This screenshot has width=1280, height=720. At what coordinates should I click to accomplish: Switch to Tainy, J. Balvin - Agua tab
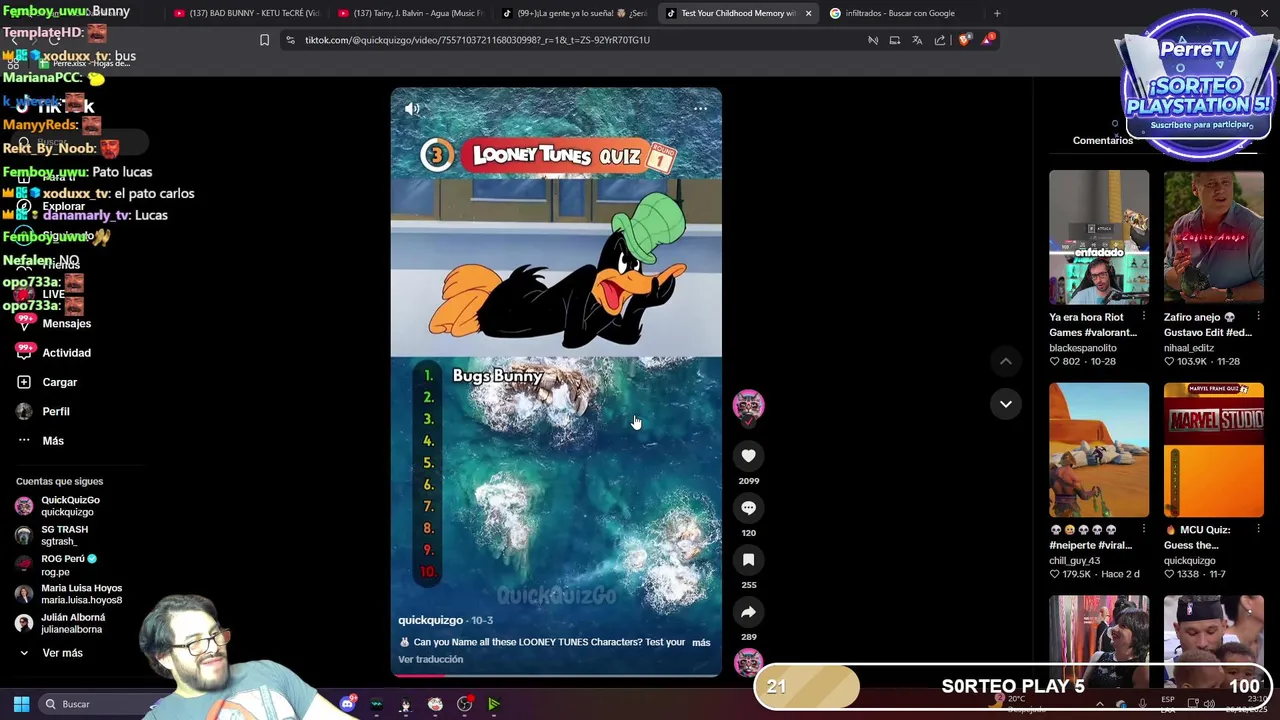point(410,13)
